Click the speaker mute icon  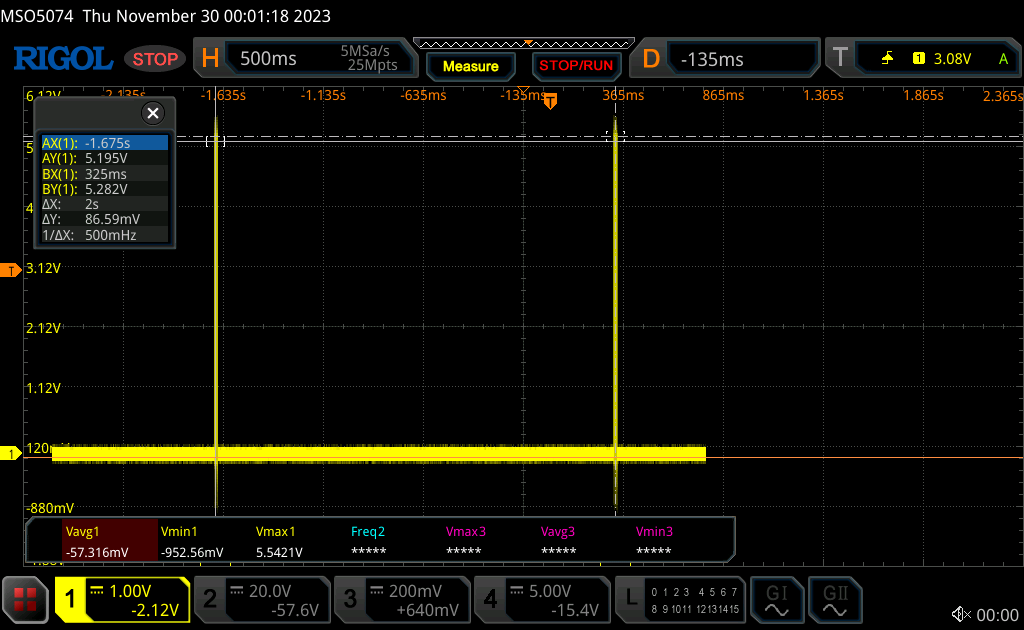click(x=961, y=614)
